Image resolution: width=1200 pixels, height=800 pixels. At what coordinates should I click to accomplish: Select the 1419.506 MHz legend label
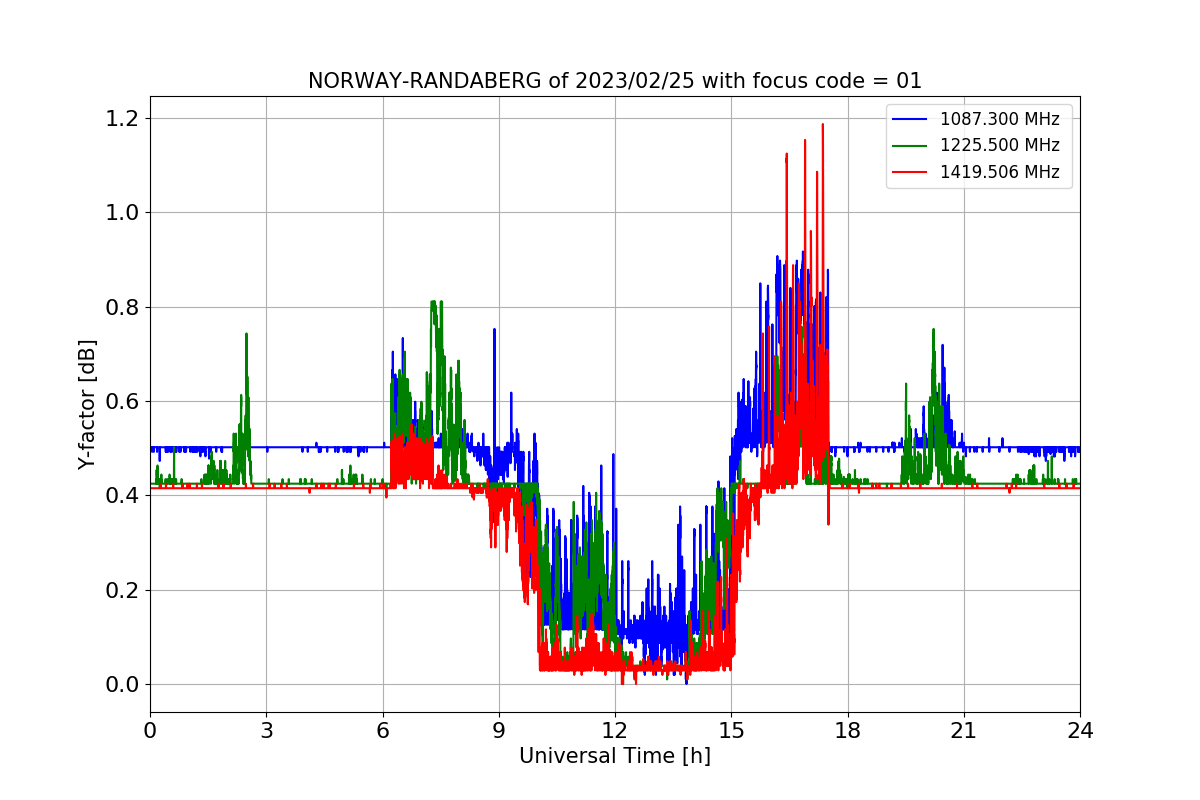pos(1000,172)
